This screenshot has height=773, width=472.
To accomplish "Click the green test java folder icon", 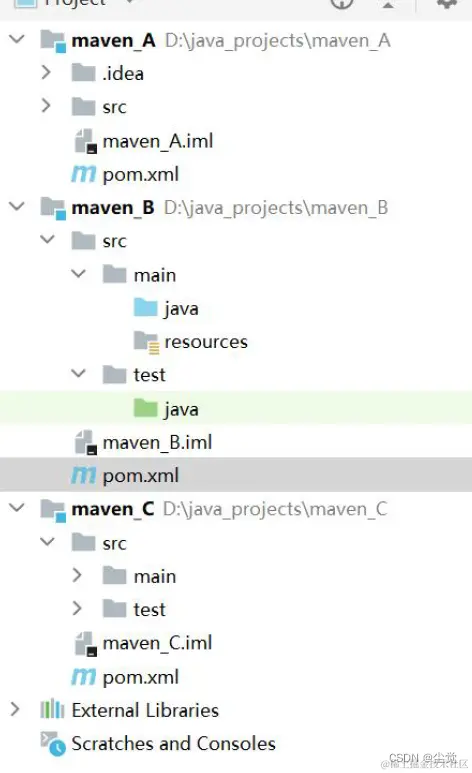I will point(145,408).
